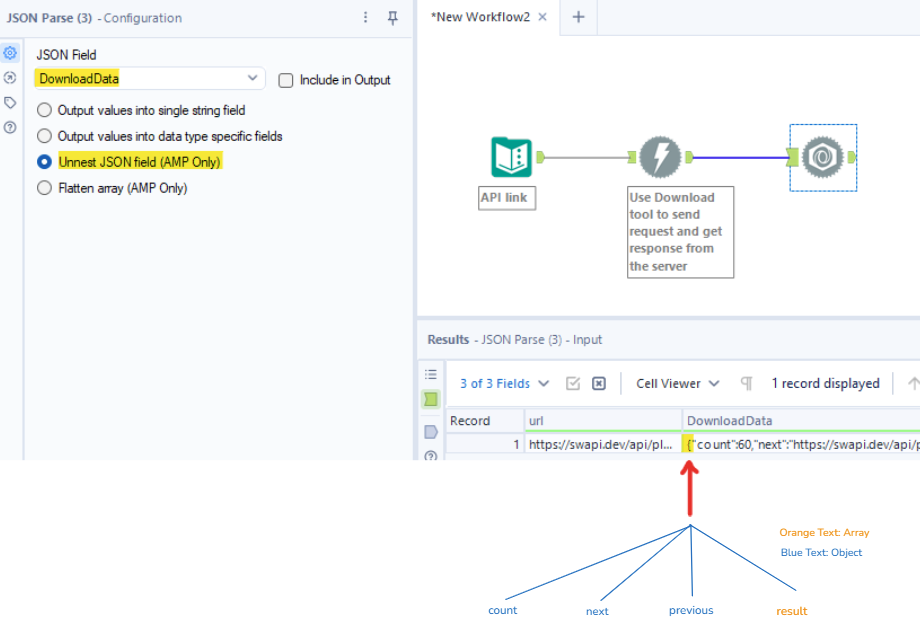This screenshot has width=920, height=625.
Task: Open the JSON Field DownloadData dropdown
Action: click(x=150, y=78)
